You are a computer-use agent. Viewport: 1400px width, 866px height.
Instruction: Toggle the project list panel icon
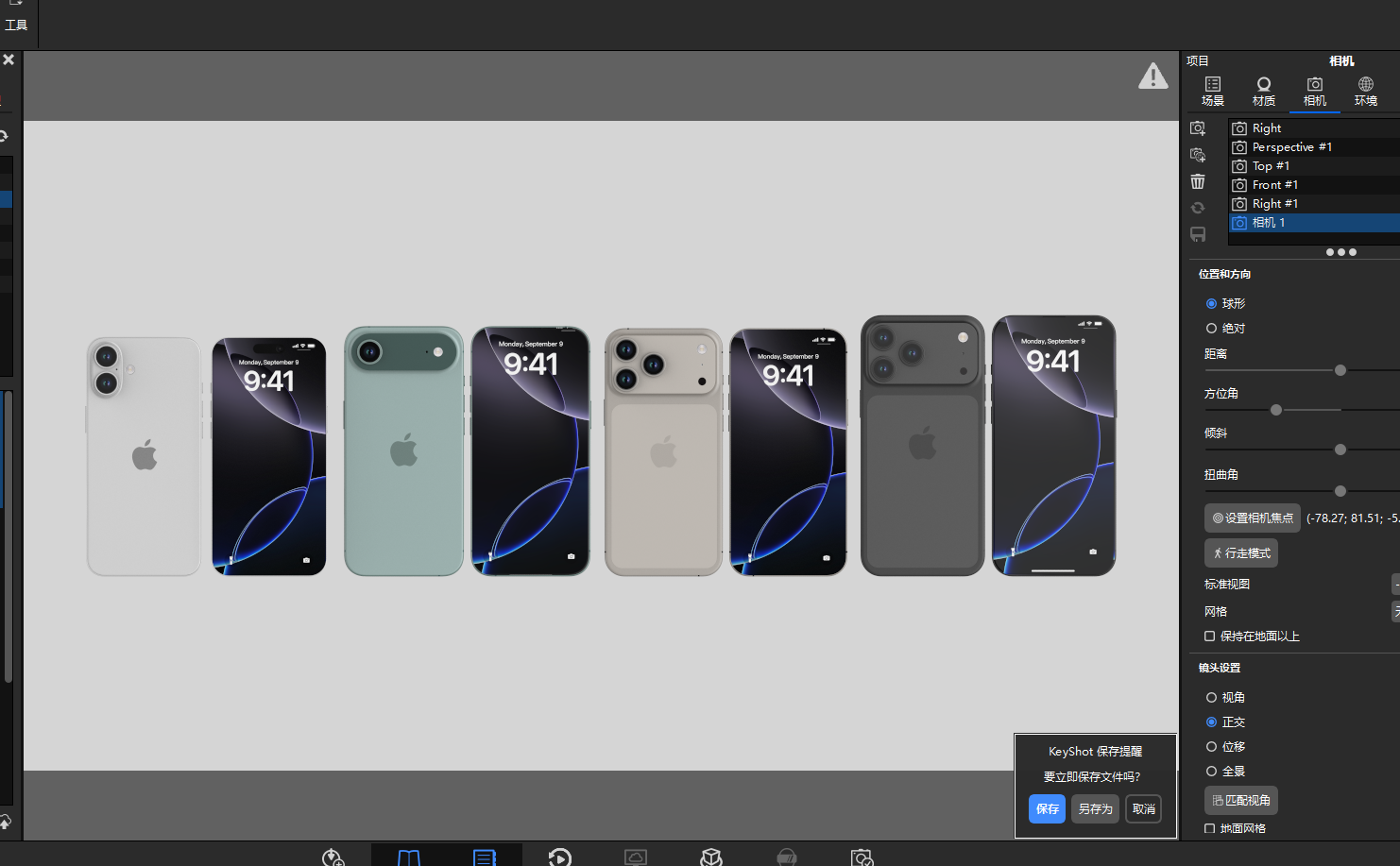click(x=485, y=858)
